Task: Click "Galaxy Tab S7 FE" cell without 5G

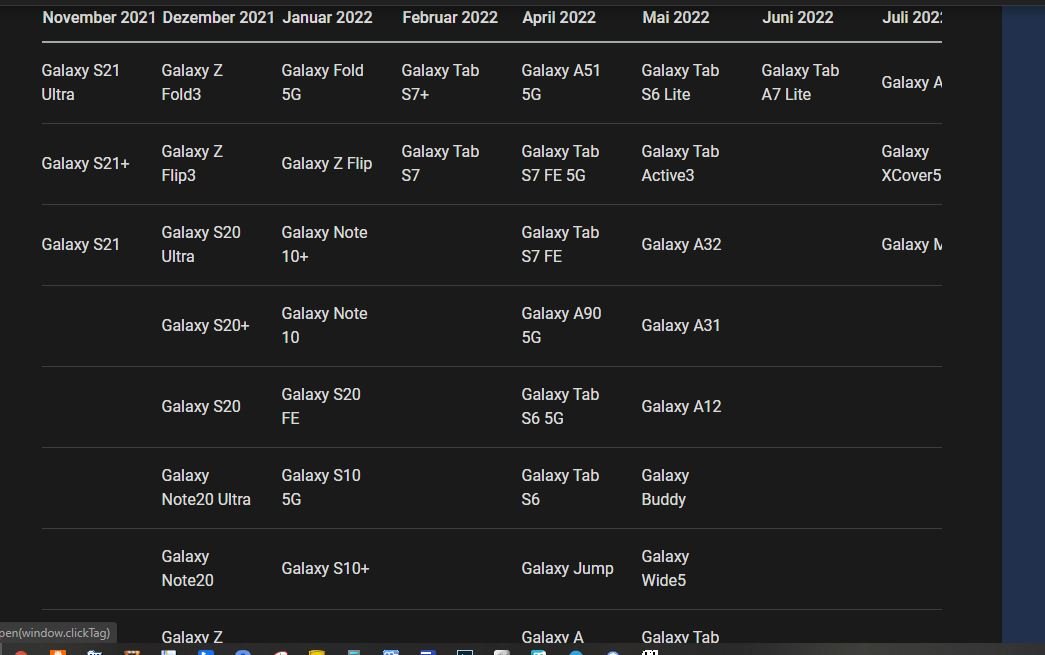Action: pyautogui.click(x=560, y=245)
